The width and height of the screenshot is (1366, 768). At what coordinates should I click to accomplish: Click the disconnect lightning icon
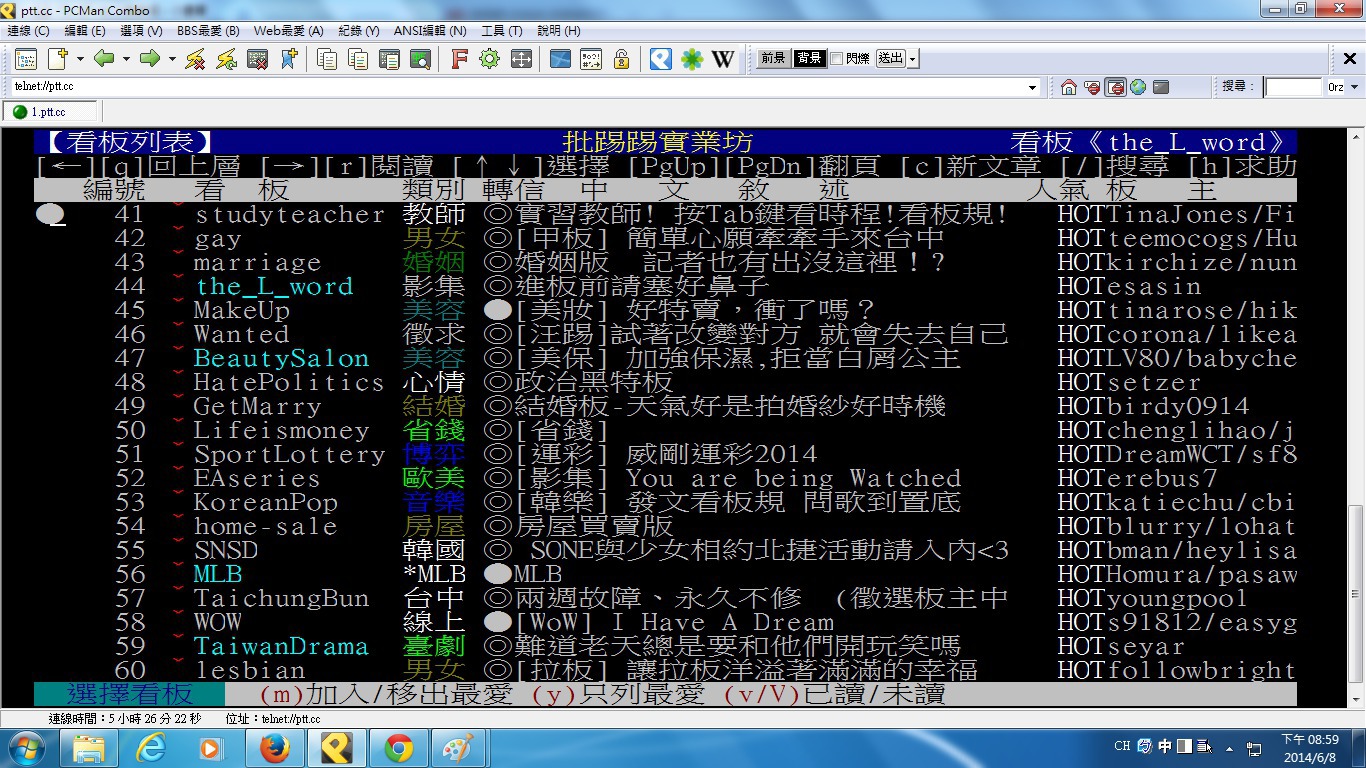coord(196,59)
